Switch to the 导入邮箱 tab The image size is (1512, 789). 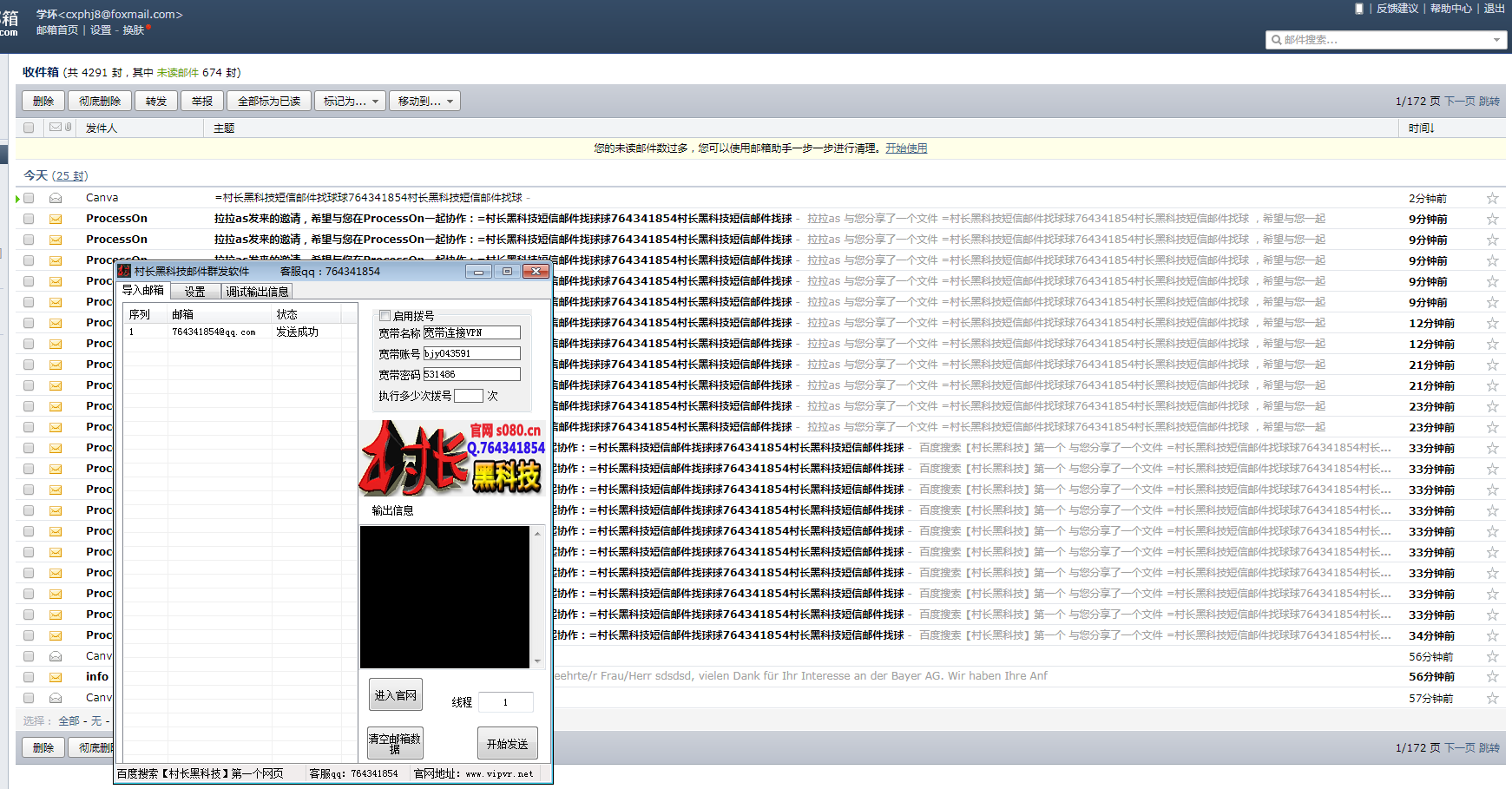[x=143, y=291]
